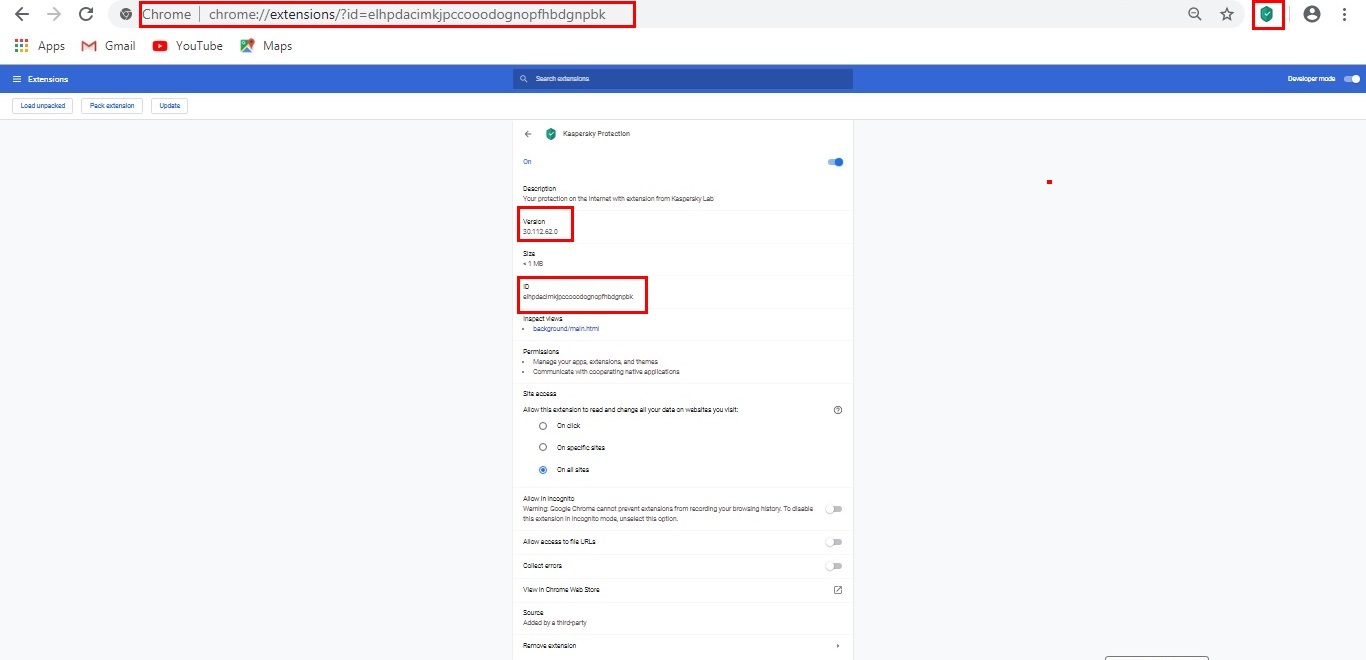Image resolution: width=1366 pixels, height=660 pixels.
Task: Click the description text about Kaspersky Lab
Action: tap(618, 199)
